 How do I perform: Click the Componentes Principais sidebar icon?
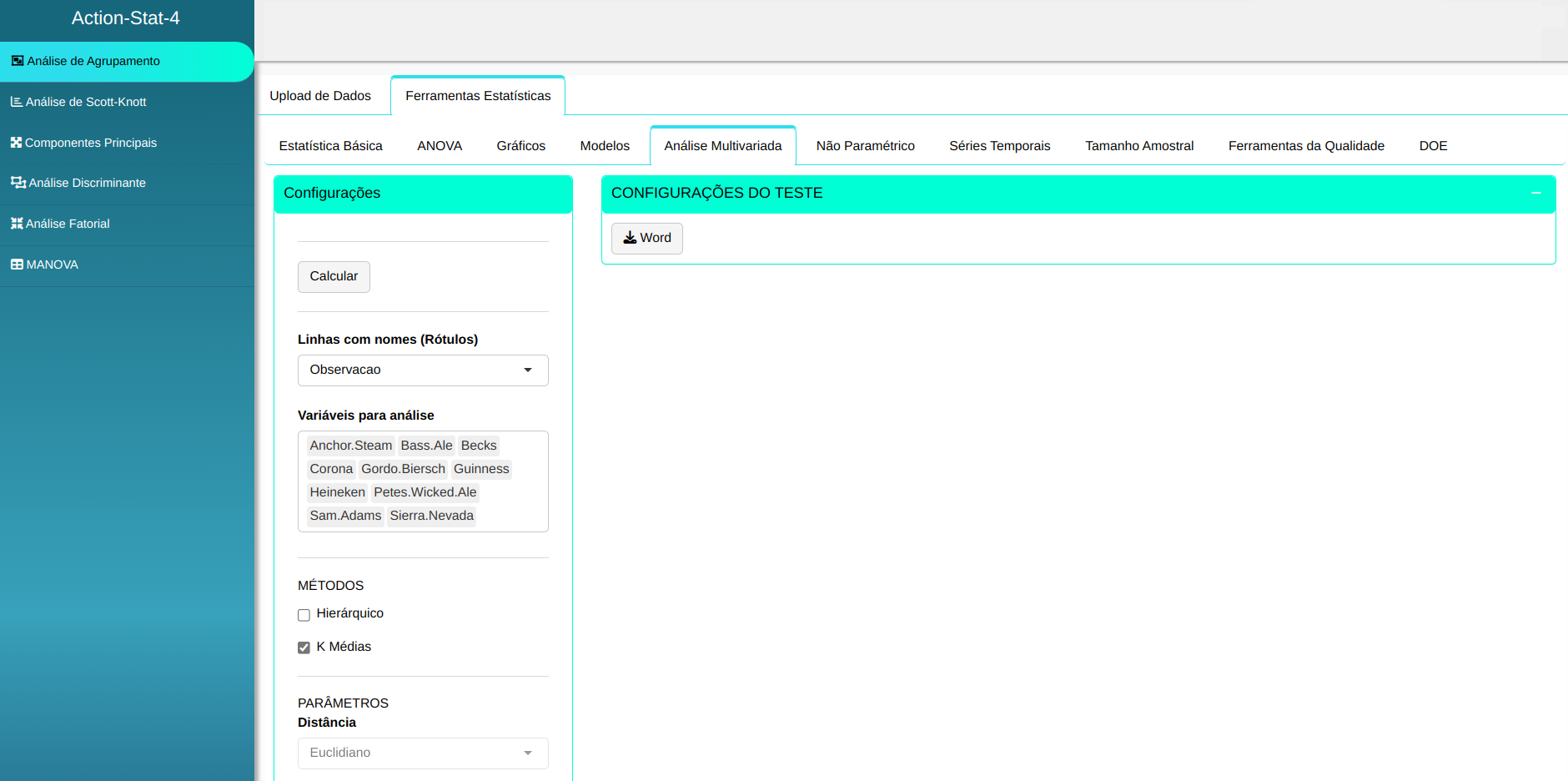[x=16, y=143]
